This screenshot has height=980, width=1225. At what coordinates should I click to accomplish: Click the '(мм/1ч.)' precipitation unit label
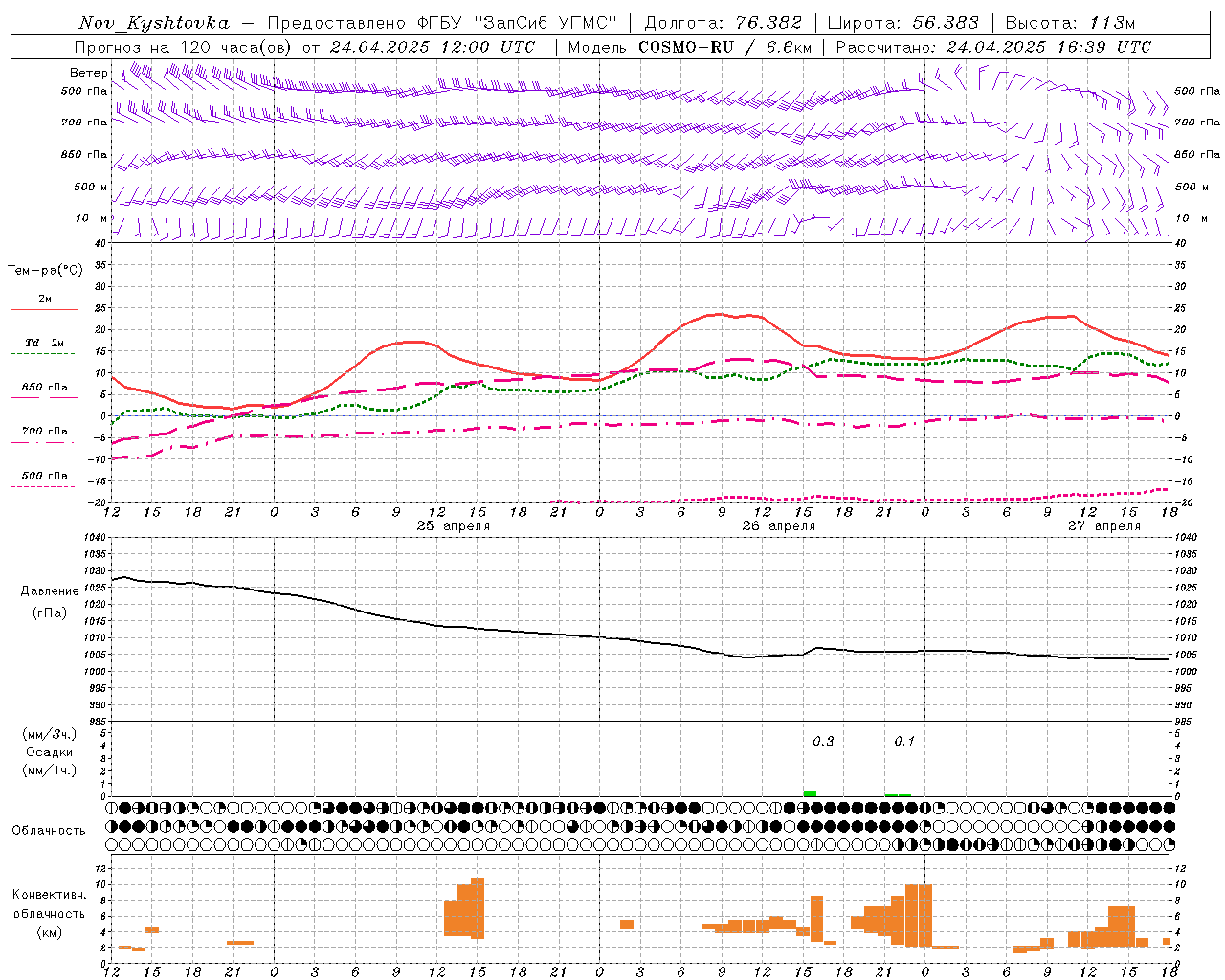(50, 770)
